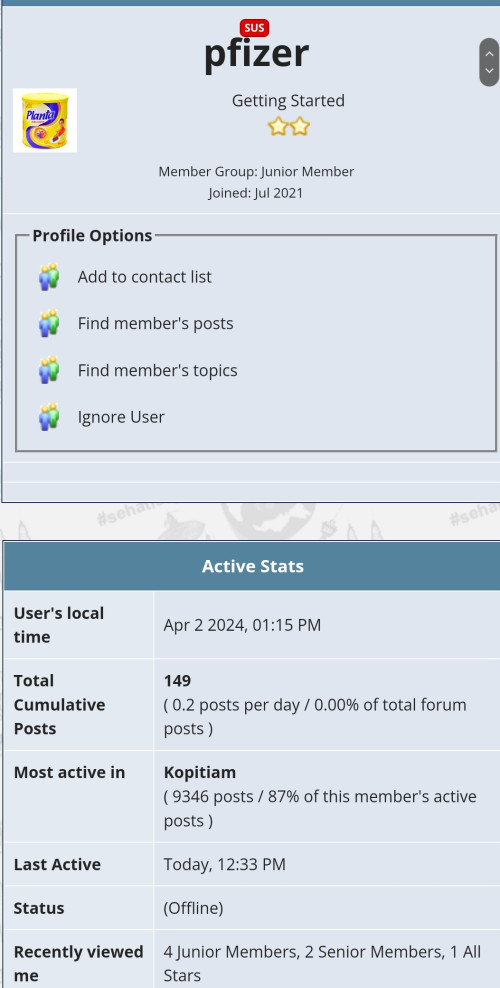Click the pfizer username heading
Image resolution: width=500 pixels, height=988 pixels.
point(256,54)
